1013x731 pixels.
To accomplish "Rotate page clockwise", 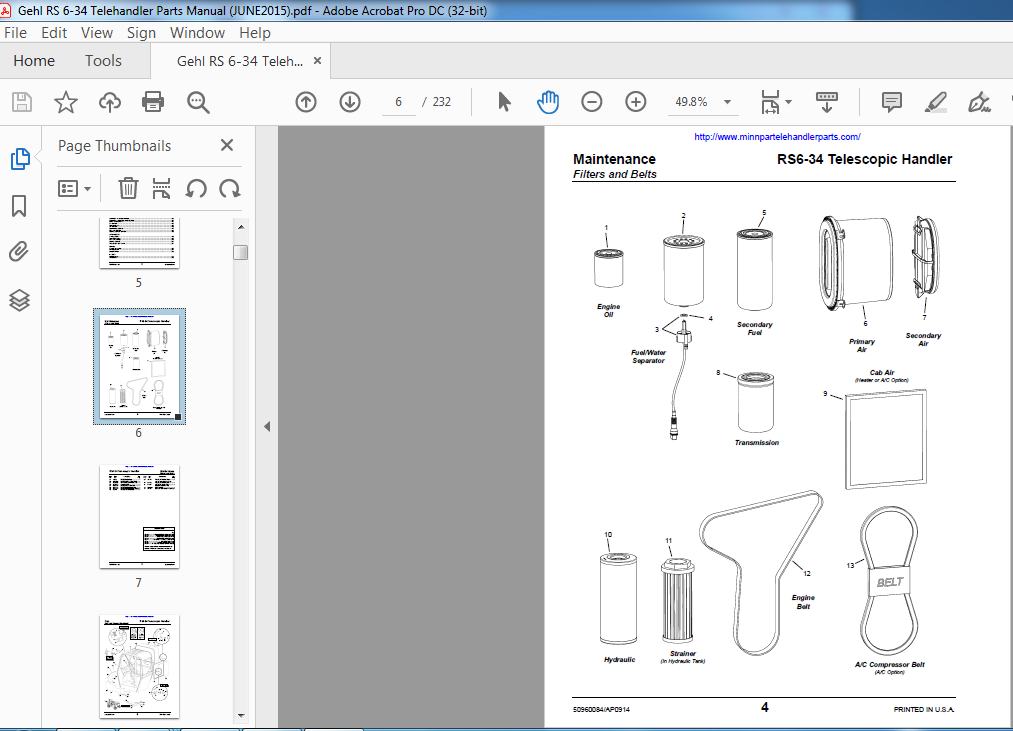I will (229, 189).
